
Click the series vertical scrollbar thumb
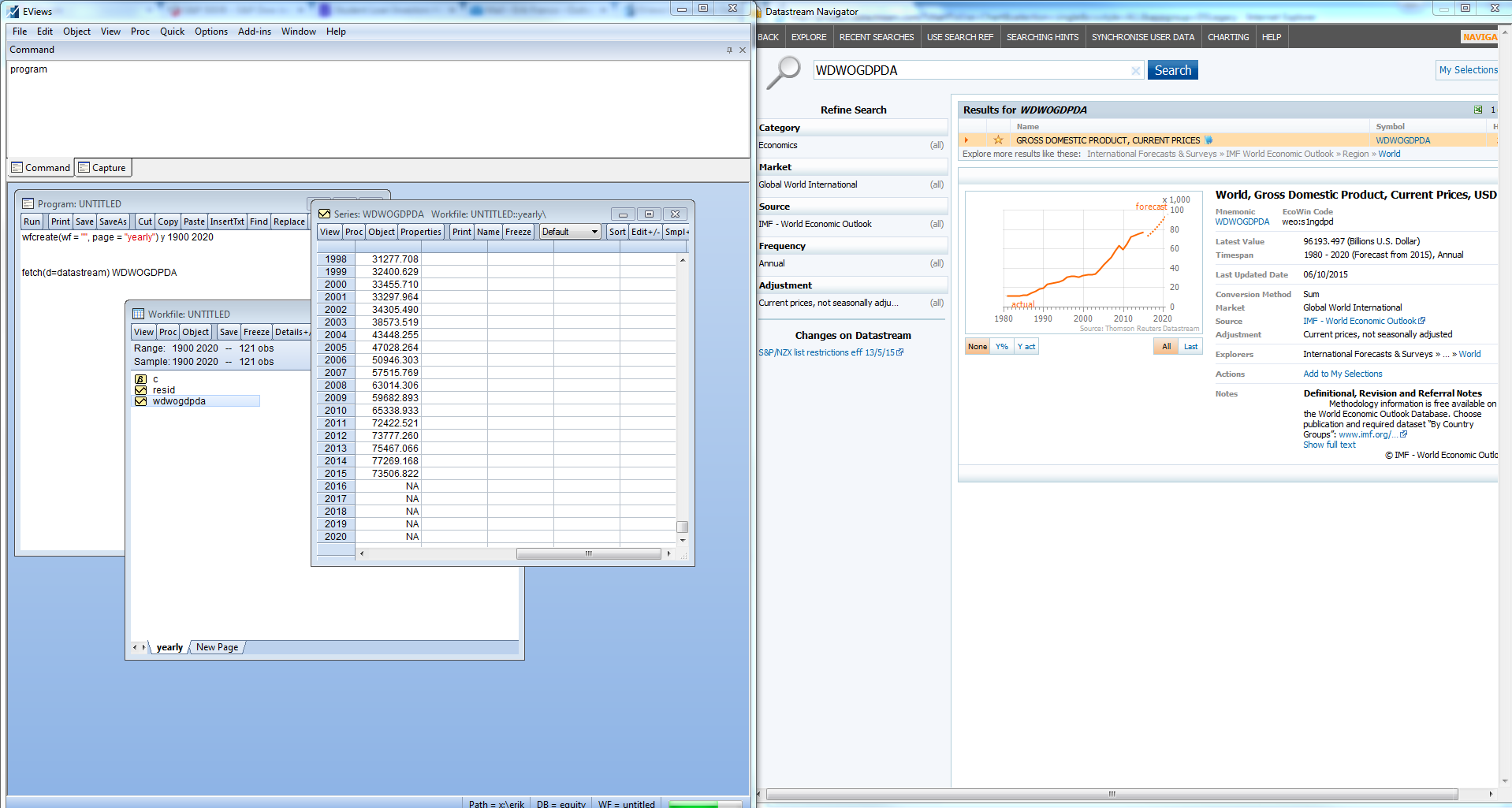click(683, 527)
